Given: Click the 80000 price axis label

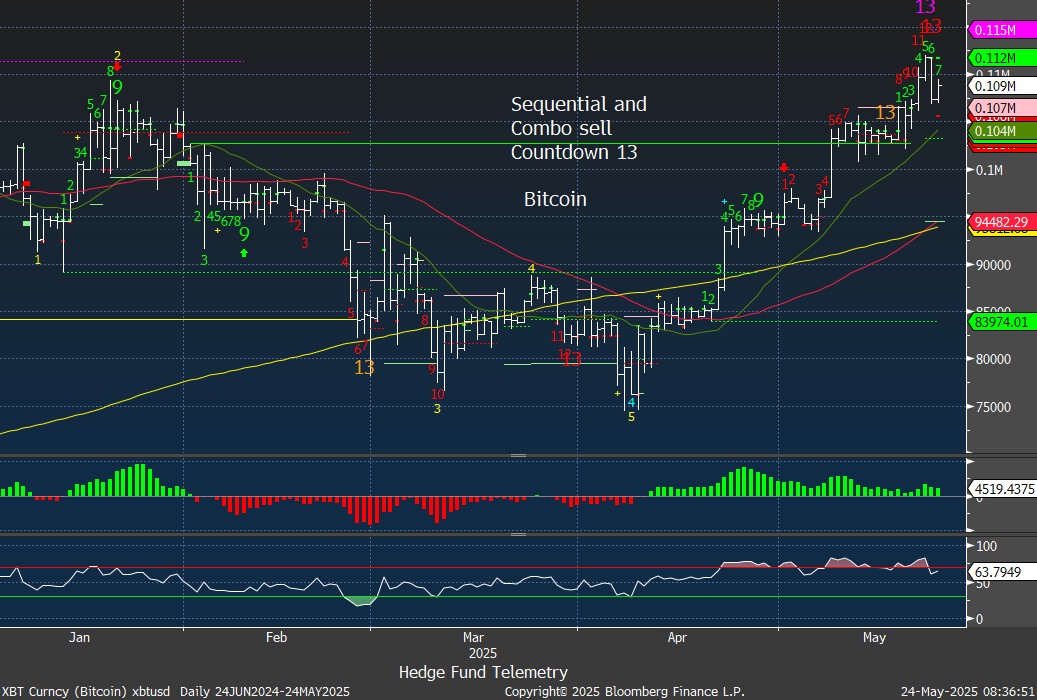Looking at the screenshot, I should [x=993, y=359].
